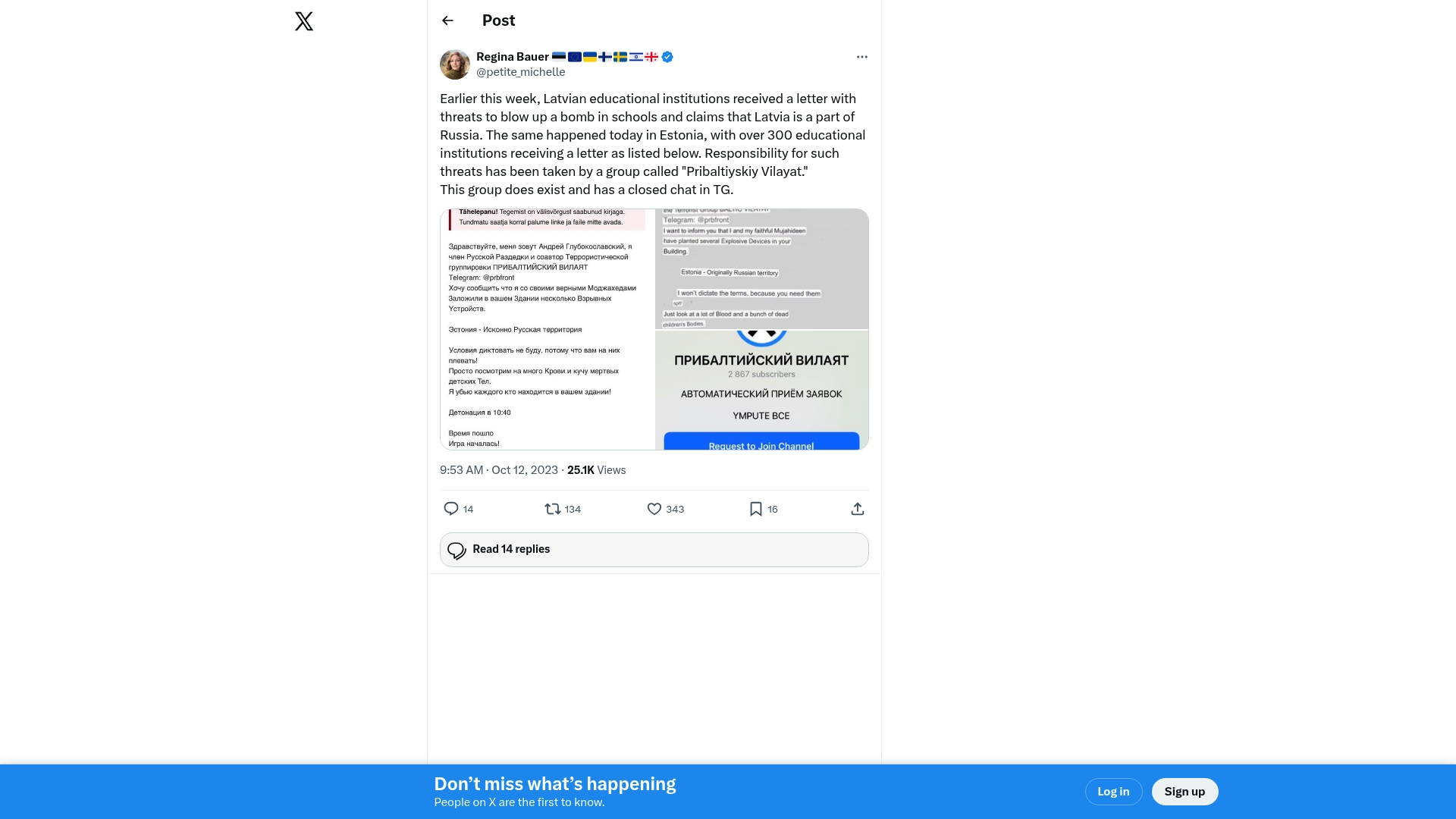Click the blue verified badge icon
Screen dimensions: 1456x819
click(667, 57)
